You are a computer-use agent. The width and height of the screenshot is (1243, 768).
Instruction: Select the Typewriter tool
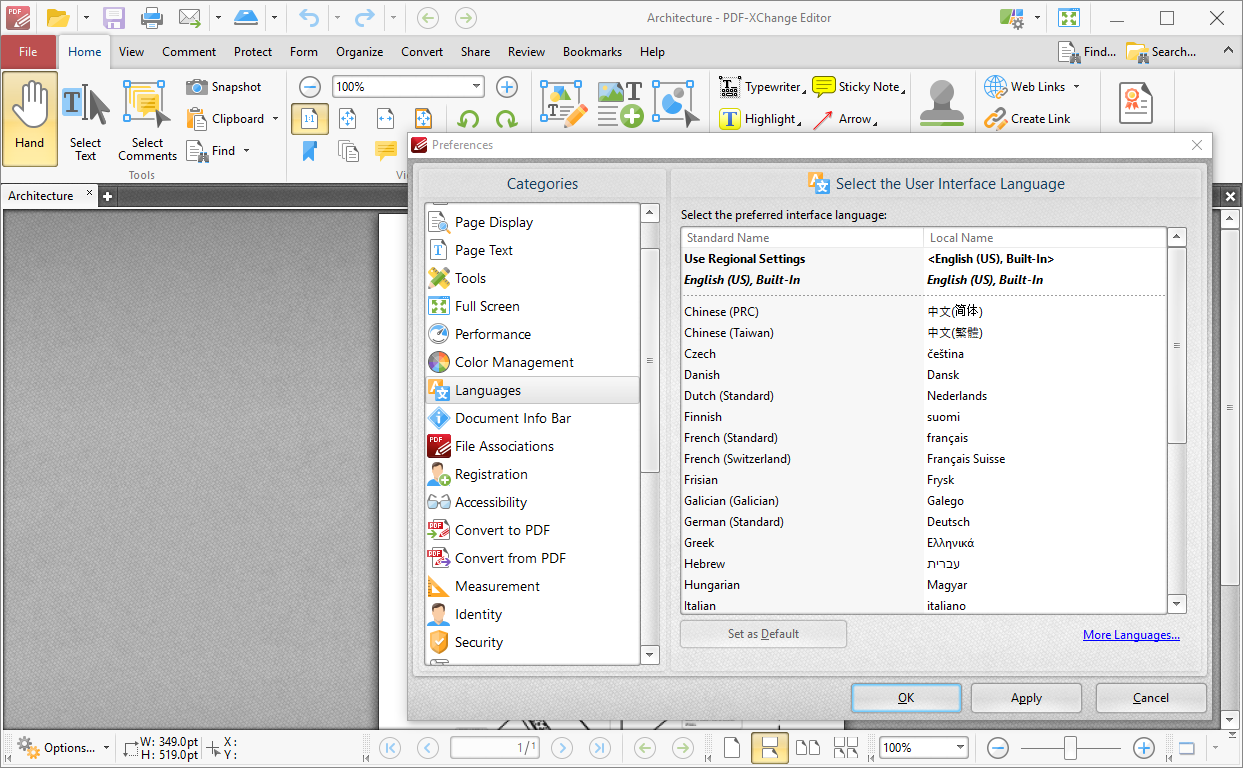(760, 87)
